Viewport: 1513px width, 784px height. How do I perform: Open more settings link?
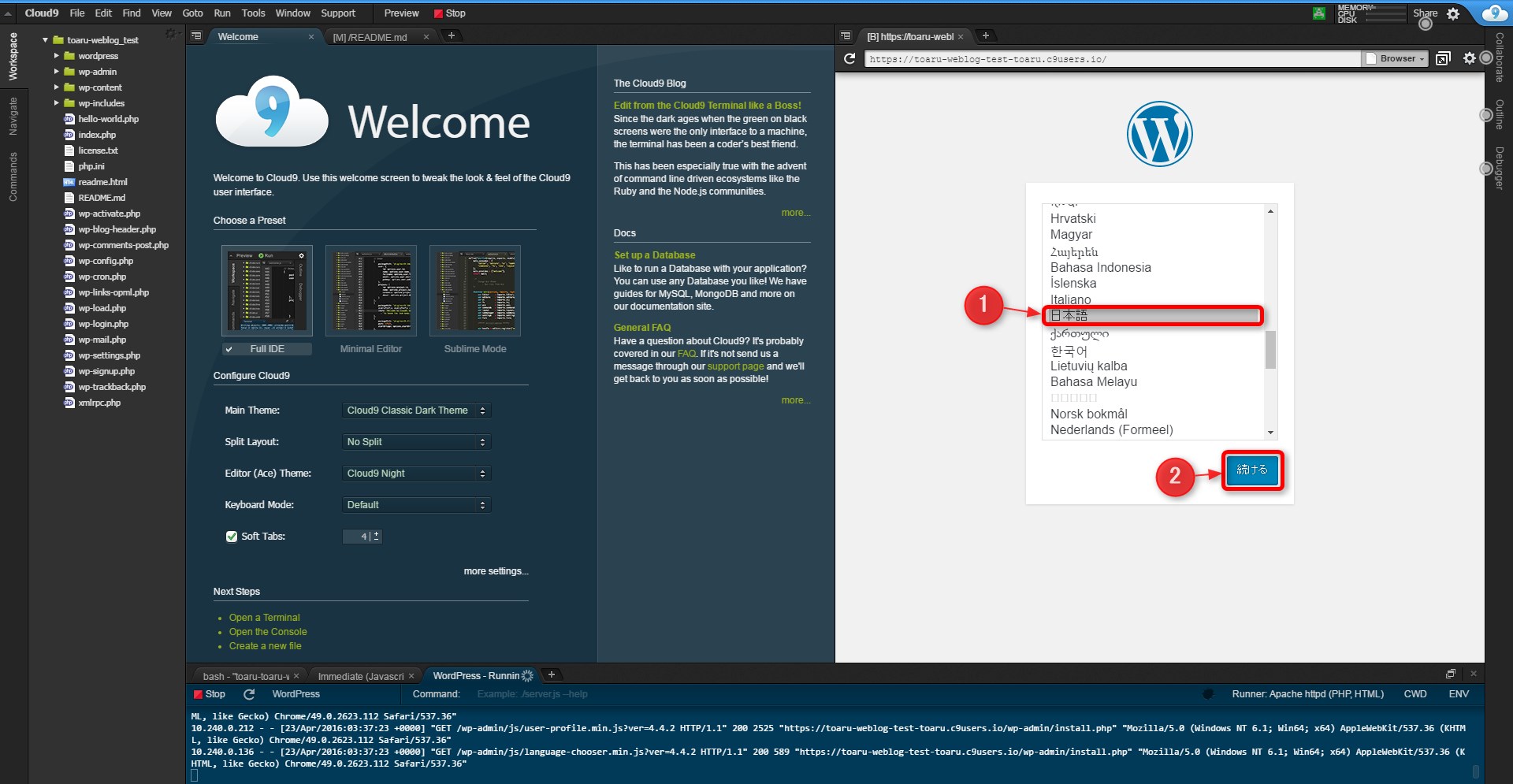coord(496,571)
